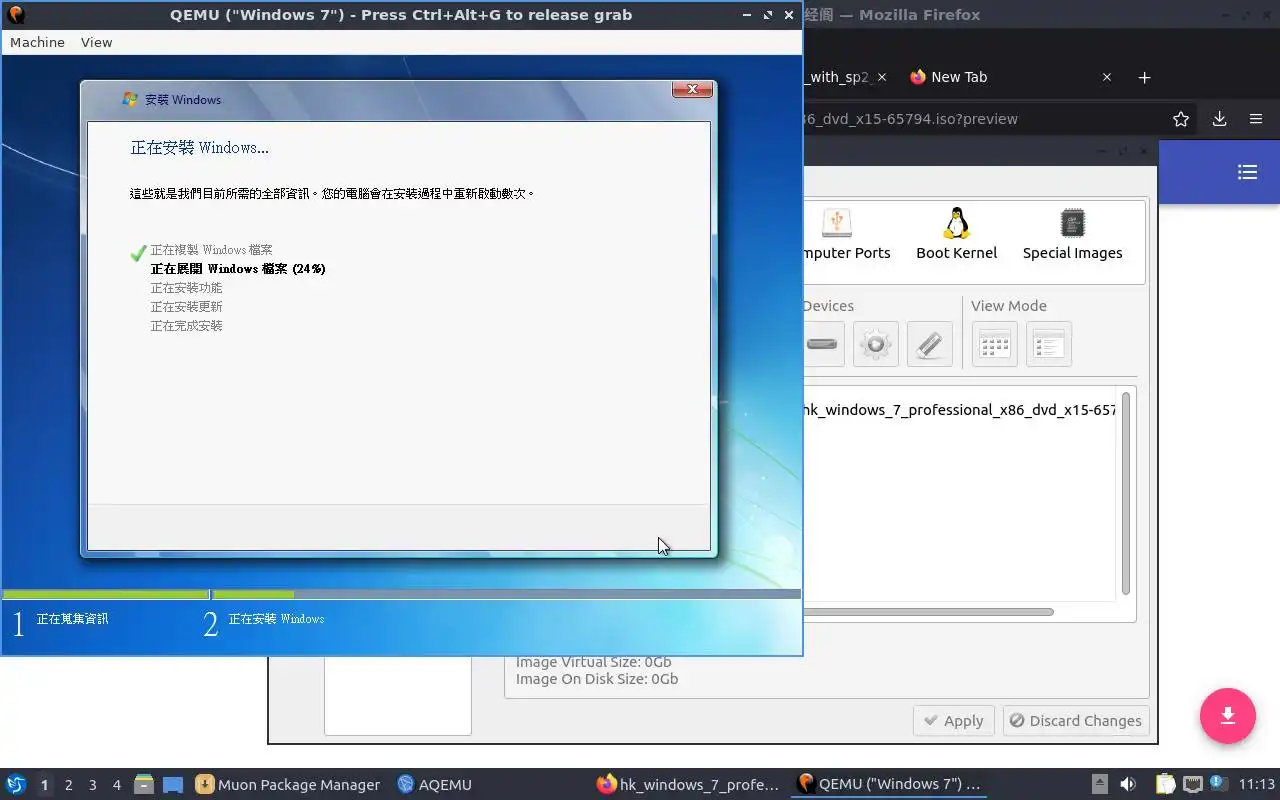Click Image Virtual Size text in AQEMU
Screen dimensions: 1280x800
593,662
